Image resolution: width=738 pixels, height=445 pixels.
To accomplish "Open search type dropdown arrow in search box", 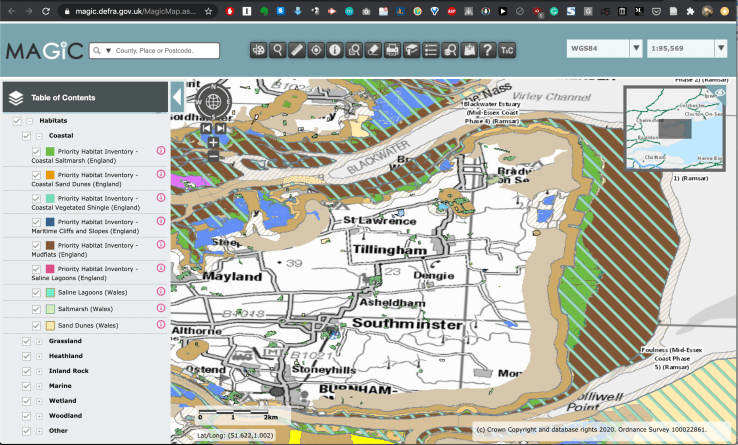I will pos(108,50).
